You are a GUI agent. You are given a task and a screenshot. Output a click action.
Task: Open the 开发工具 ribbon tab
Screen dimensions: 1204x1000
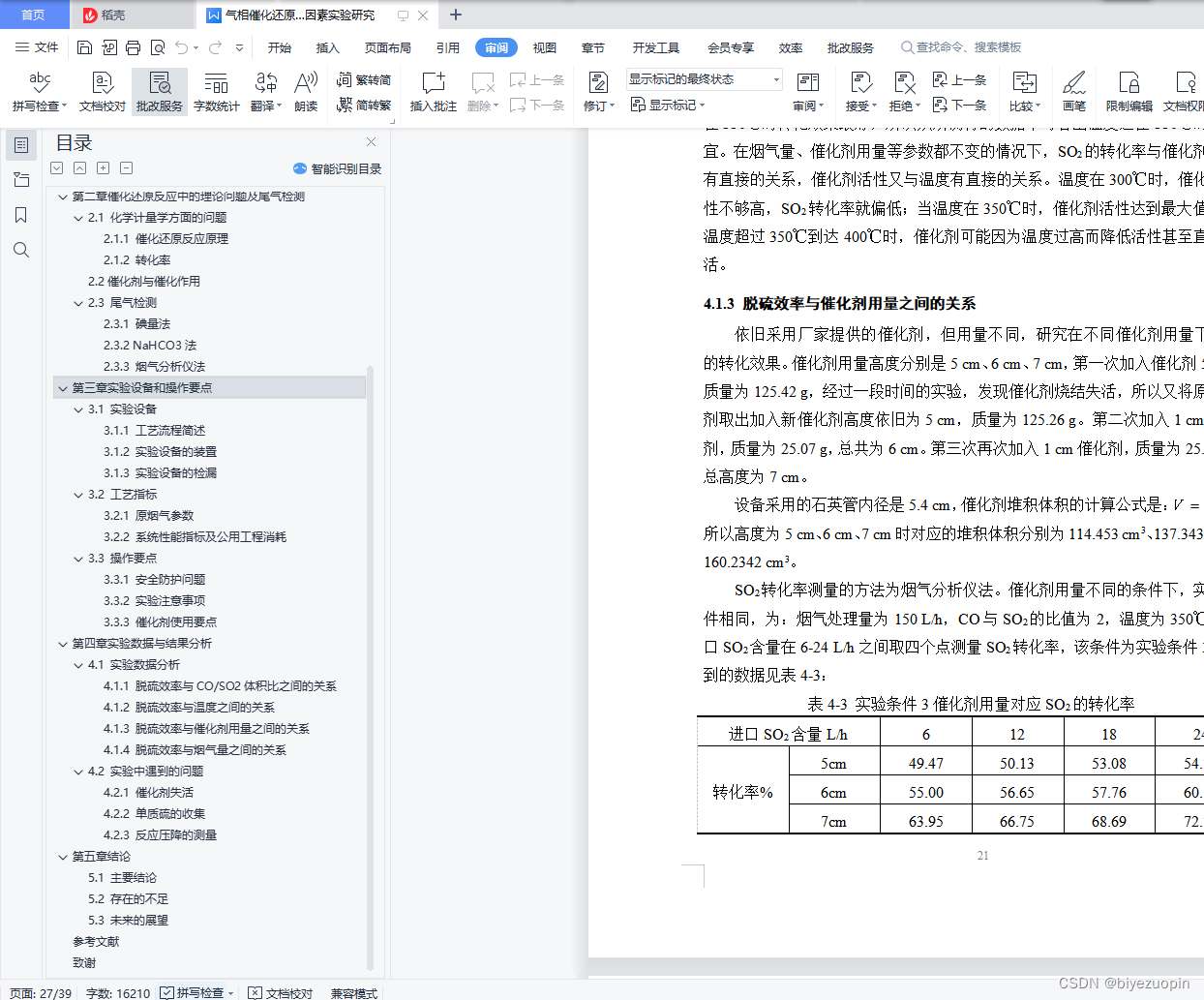click(656, 47)
